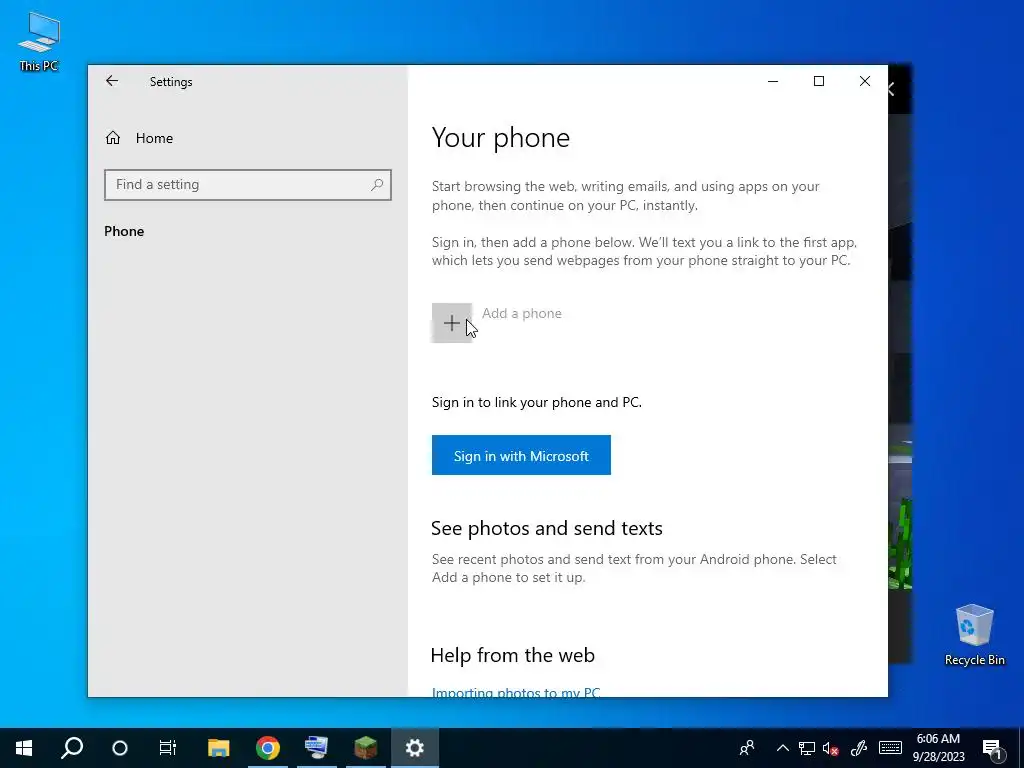The image size is (1024, 768).
Task: Open Importing photos to my PC link
Action: coord(516,692)
